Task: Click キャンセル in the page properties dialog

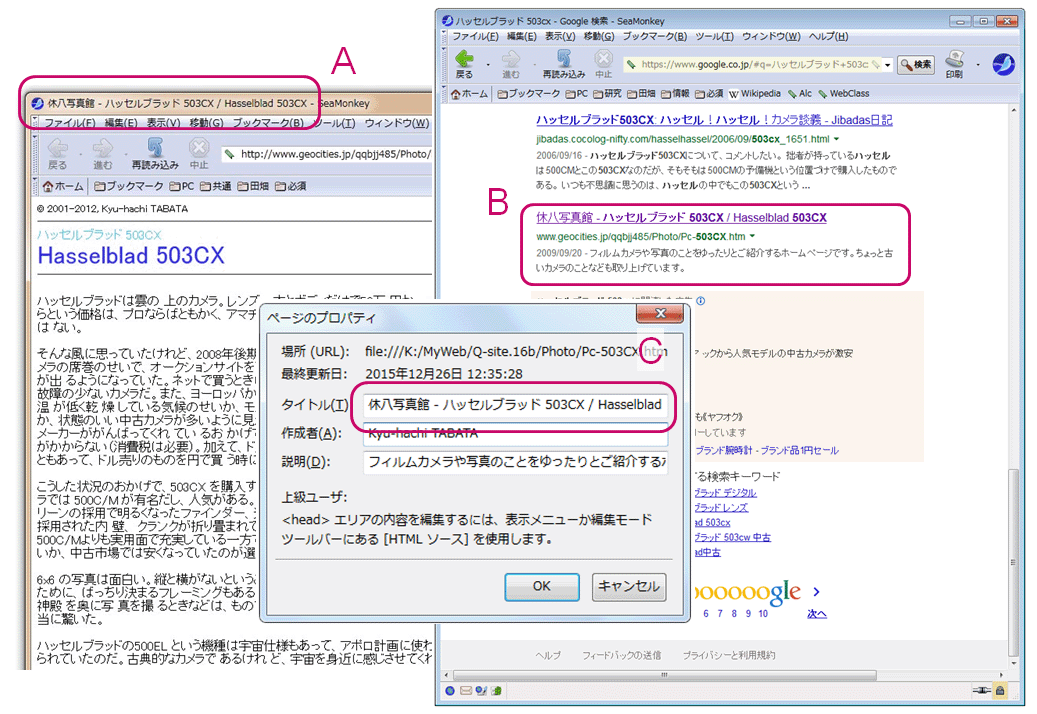Action: pos(628,586)
